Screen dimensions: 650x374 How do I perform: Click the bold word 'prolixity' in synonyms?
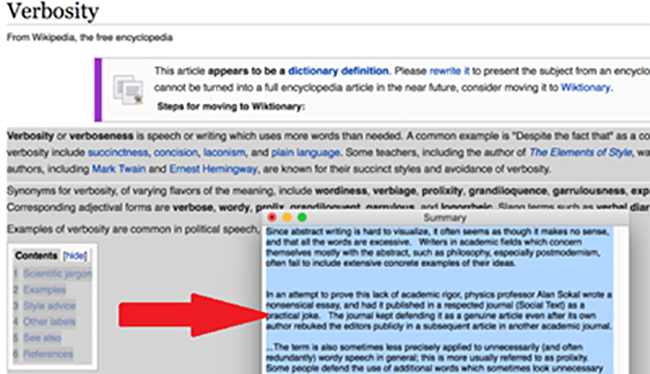click(x=442, y=191)
